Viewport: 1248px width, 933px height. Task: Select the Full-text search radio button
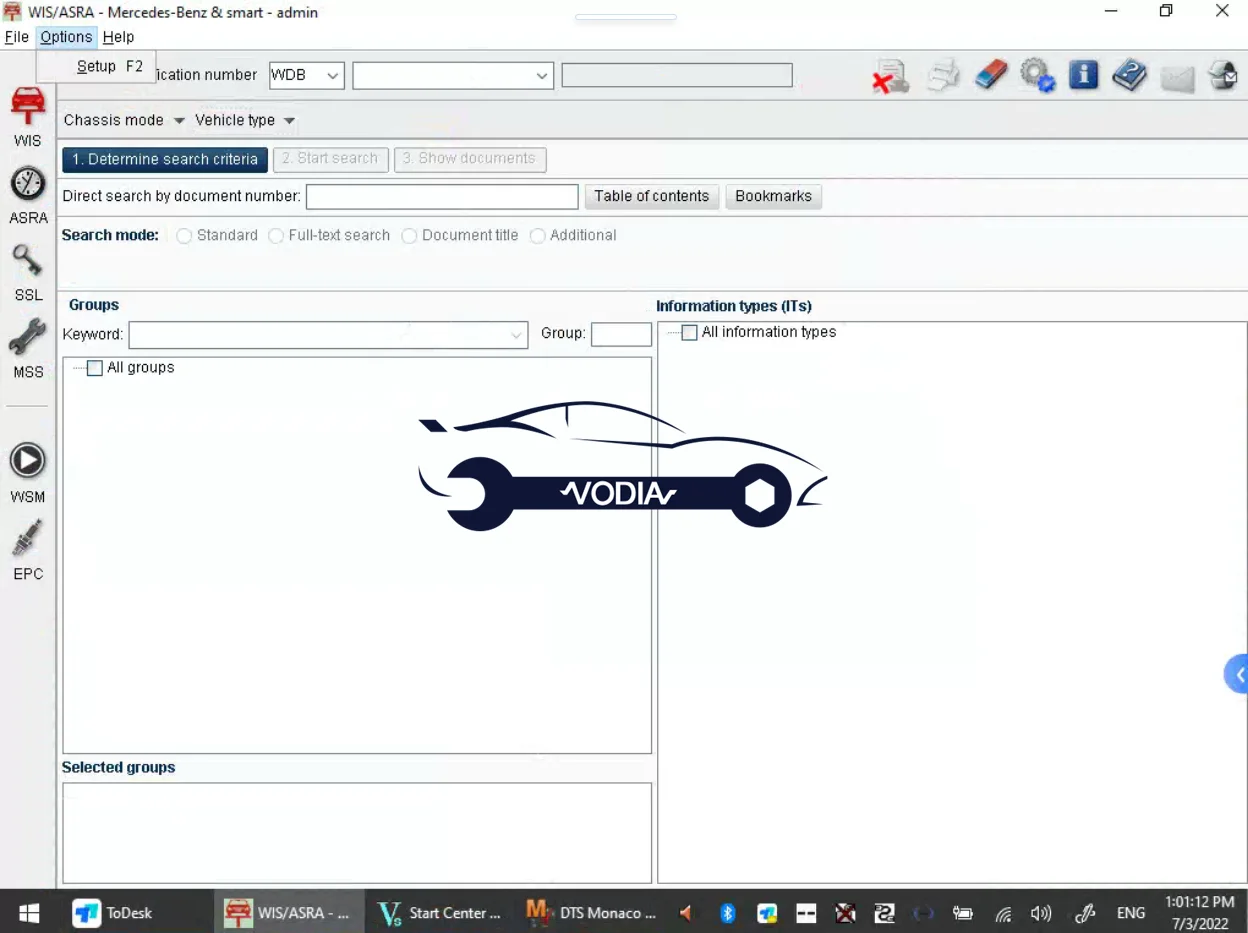point(276,236)
